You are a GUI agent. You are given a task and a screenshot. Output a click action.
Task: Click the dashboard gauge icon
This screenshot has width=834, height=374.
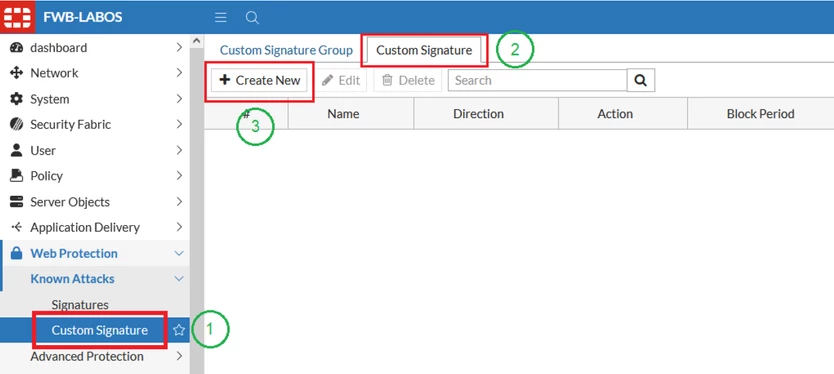[16, 48]
